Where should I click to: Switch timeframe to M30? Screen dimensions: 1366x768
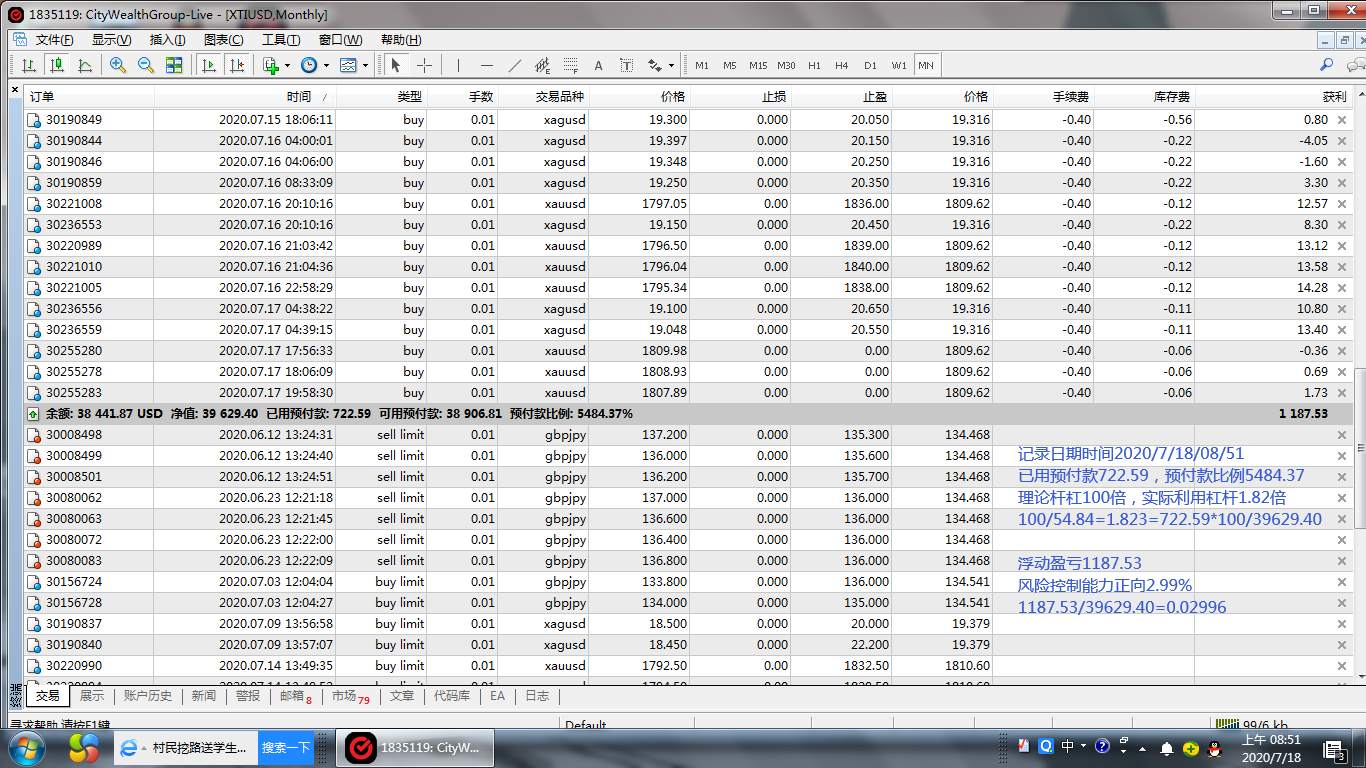[x=786, y=65]
